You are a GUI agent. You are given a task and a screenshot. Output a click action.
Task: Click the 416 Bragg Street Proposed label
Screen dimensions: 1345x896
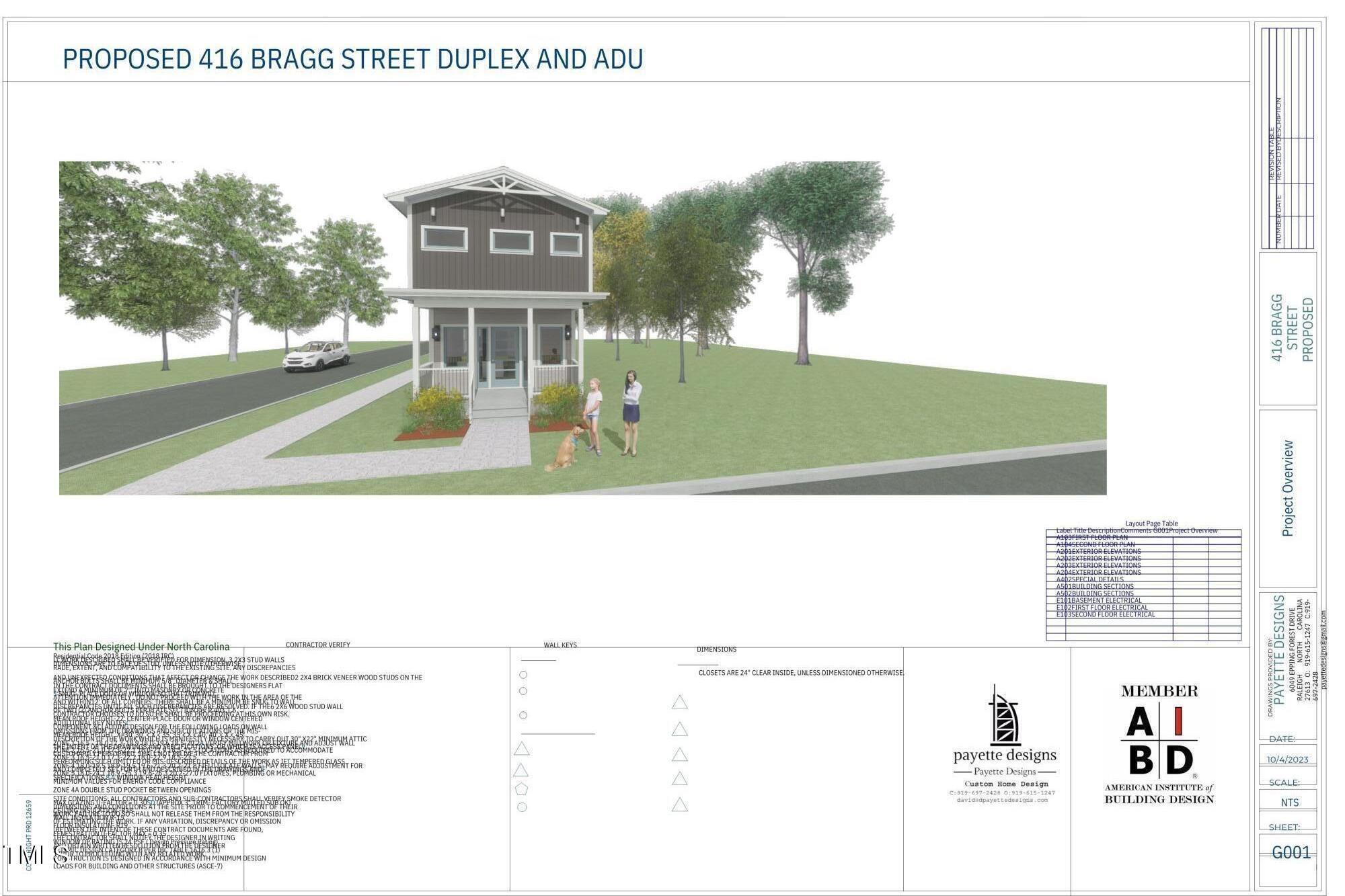(1291, 328)
